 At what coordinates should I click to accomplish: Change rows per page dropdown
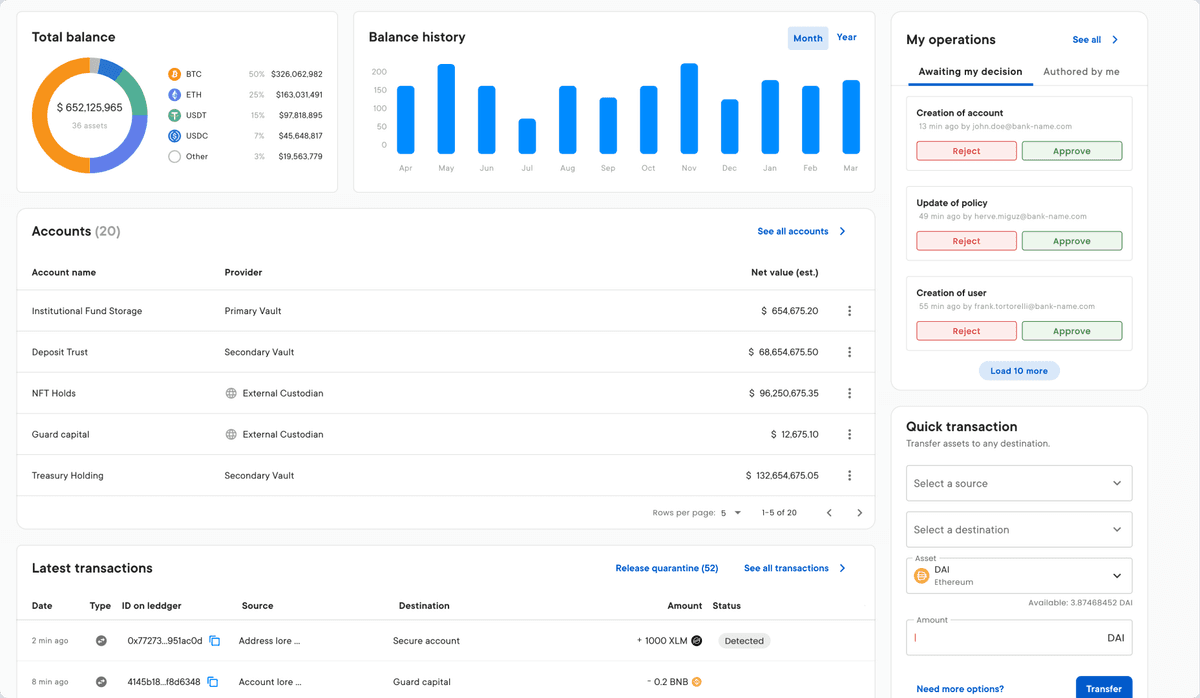[x=730, y=513]
